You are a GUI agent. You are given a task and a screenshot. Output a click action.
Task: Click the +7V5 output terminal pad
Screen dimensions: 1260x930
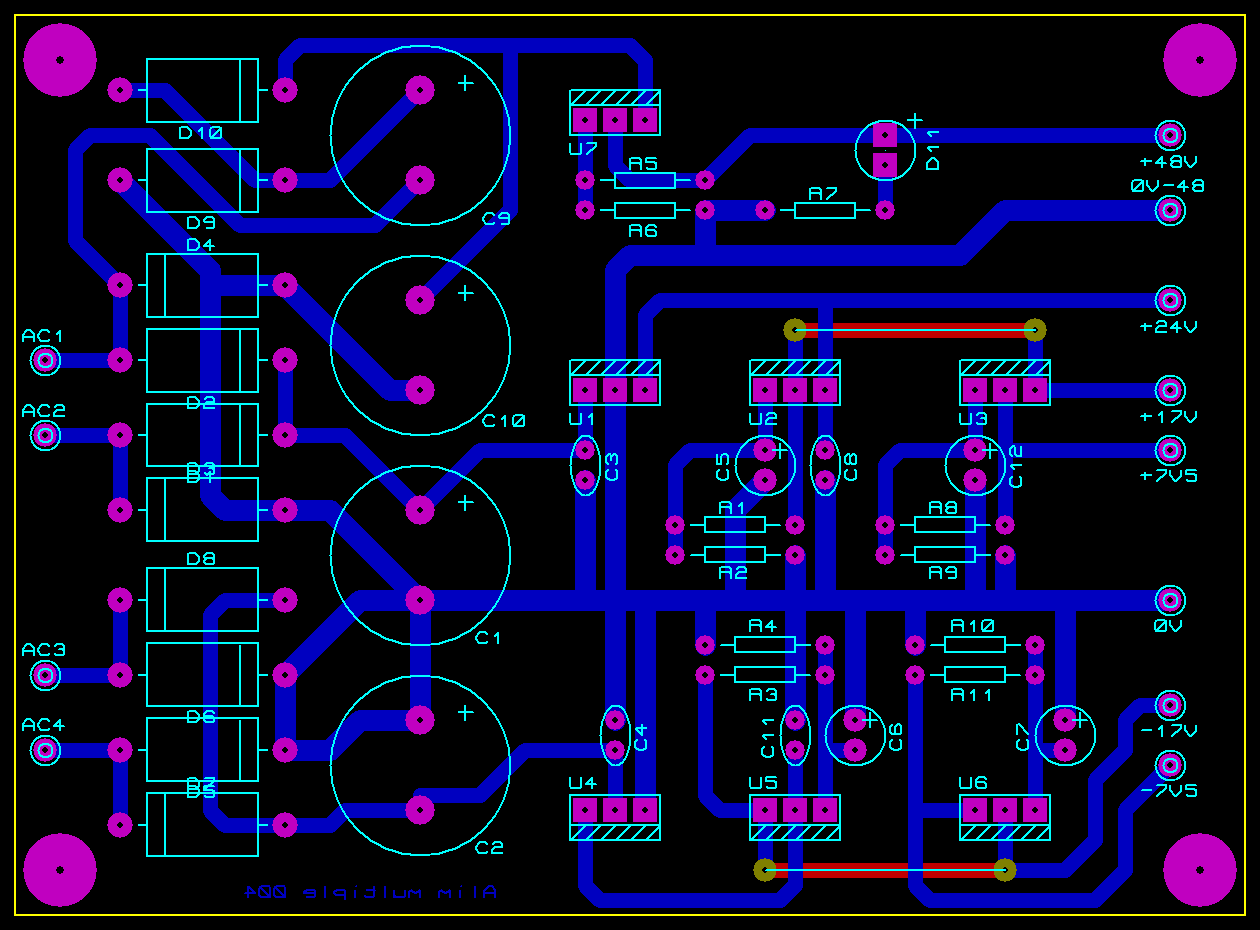(x=1170, y=450)
